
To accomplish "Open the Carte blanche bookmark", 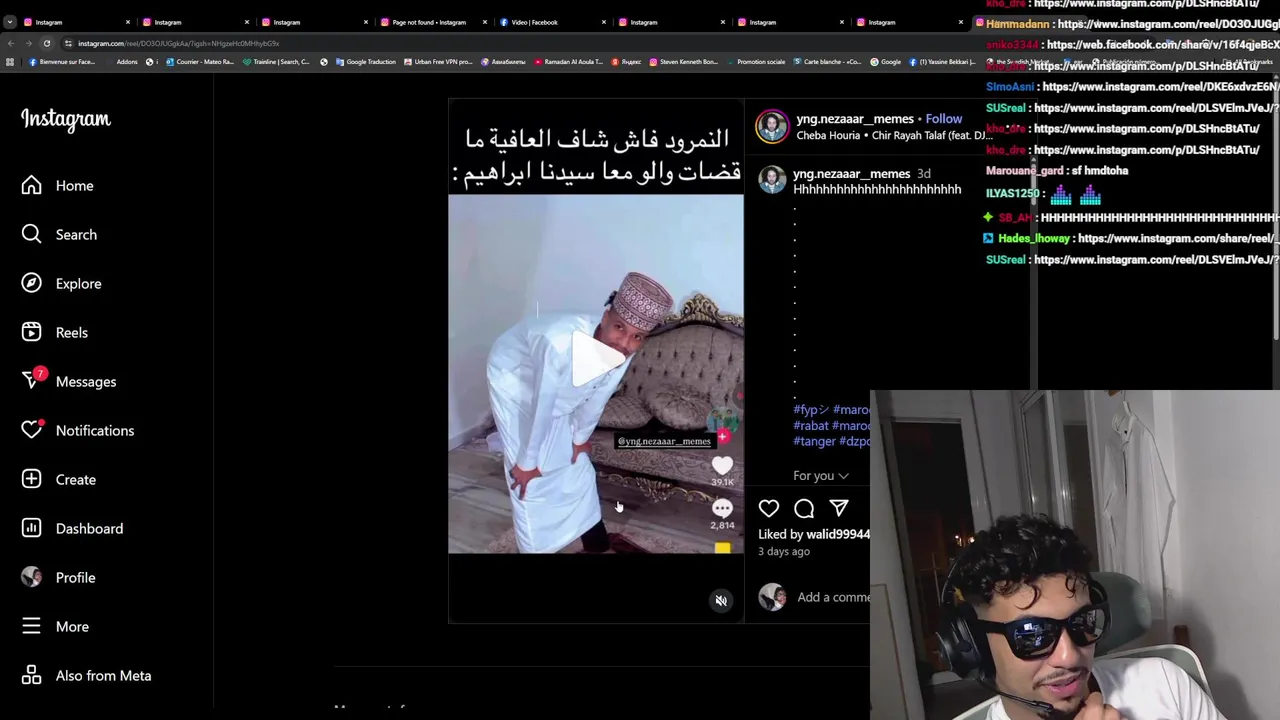I will click(x=828, y=62).
